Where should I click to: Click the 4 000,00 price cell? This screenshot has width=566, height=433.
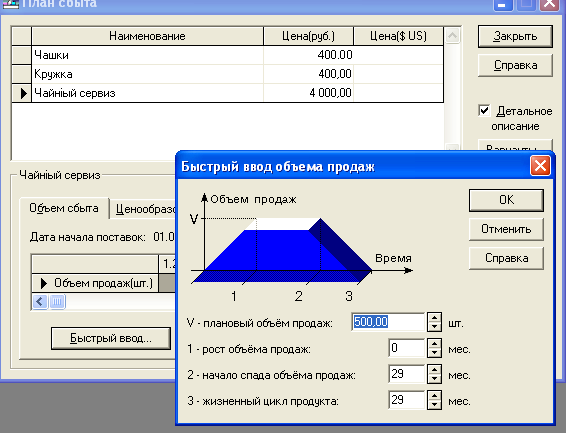click(x=309, y=93)
